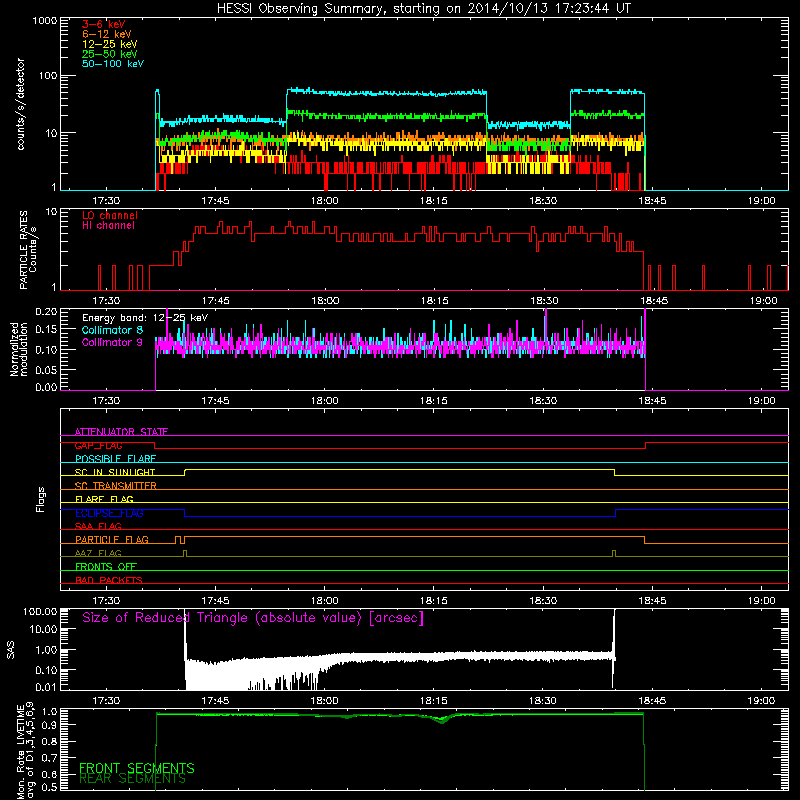This screenshot has width=800, height=800.
Task: Click the SAS vertical axis label
Action: pos(11,651)
